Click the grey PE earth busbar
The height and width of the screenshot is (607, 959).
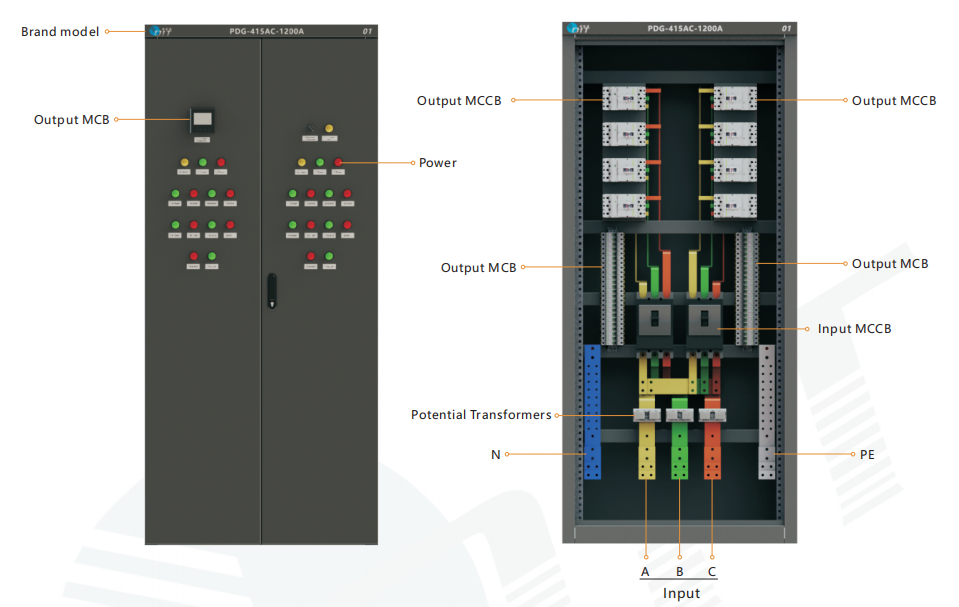[766, 412]
